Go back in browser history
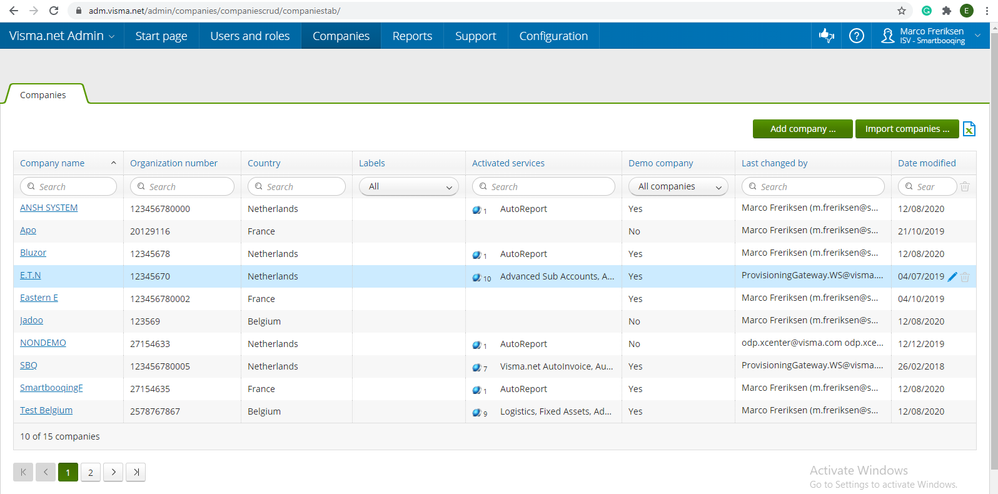998x494 pixels. [14, 11]
